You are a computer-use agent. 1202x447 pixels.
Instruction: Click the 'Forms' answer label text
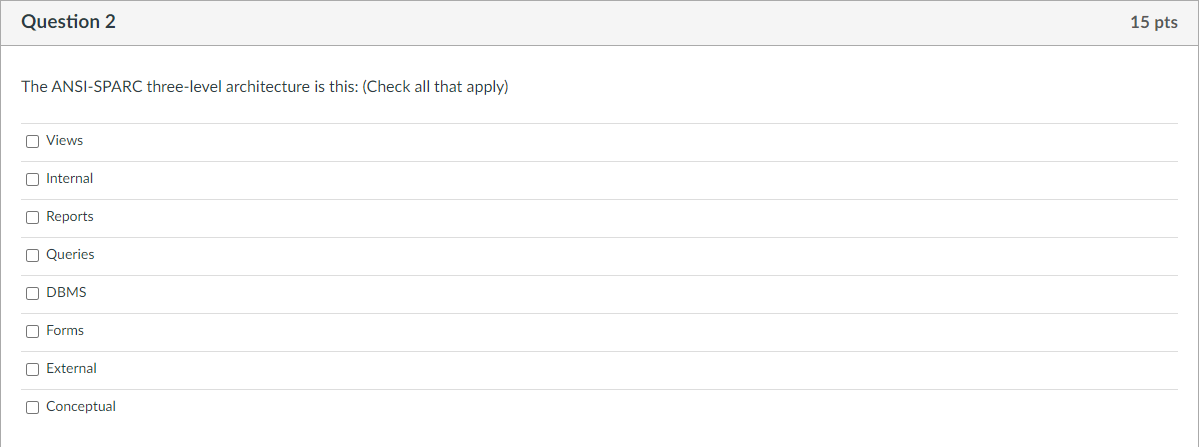coord(65,331)
